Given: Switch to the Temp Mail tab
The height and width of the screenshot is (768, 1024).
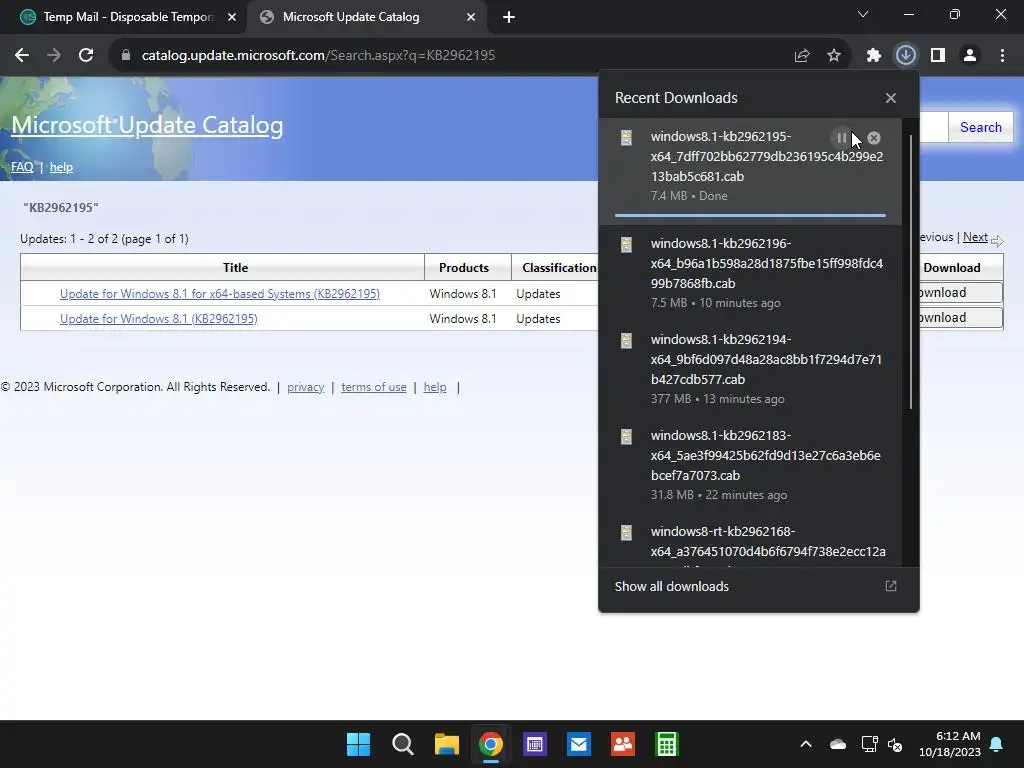Looking at the screenshot, I should point(127,18).
